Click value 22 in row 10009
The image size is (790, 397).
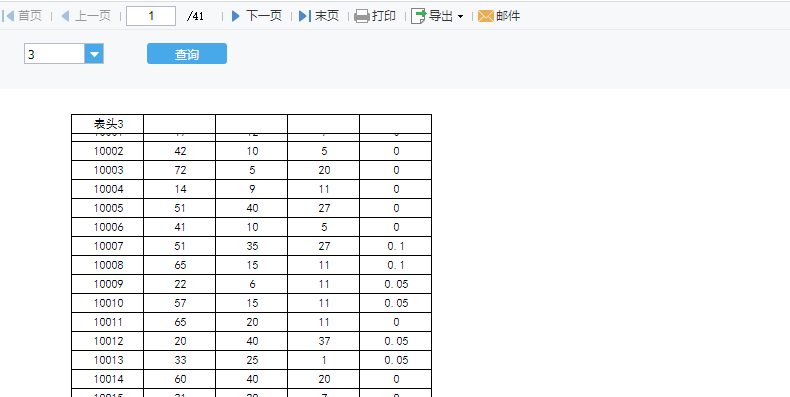click(180, 284)
